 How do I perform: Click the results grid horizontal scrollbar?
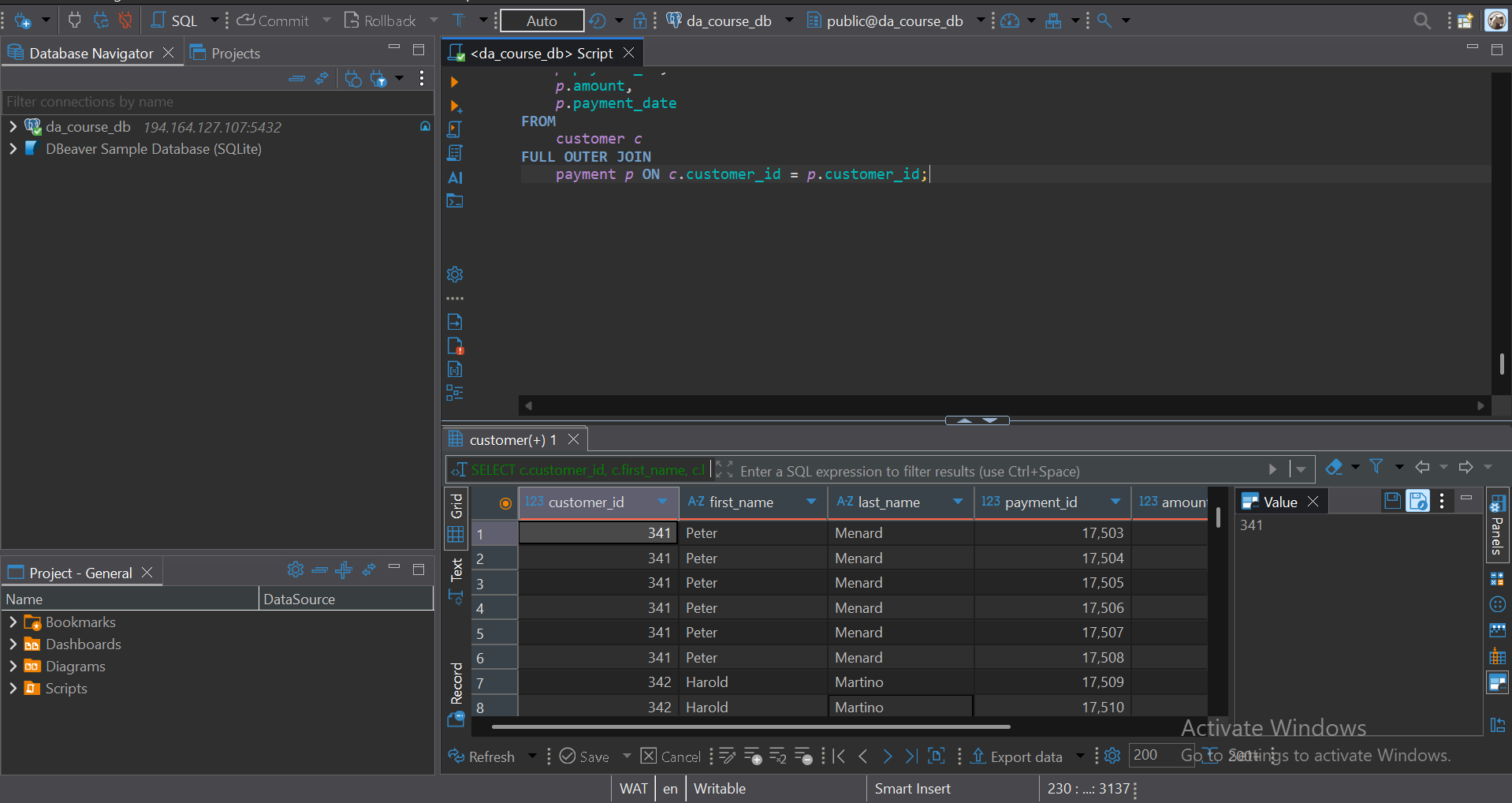750,726
